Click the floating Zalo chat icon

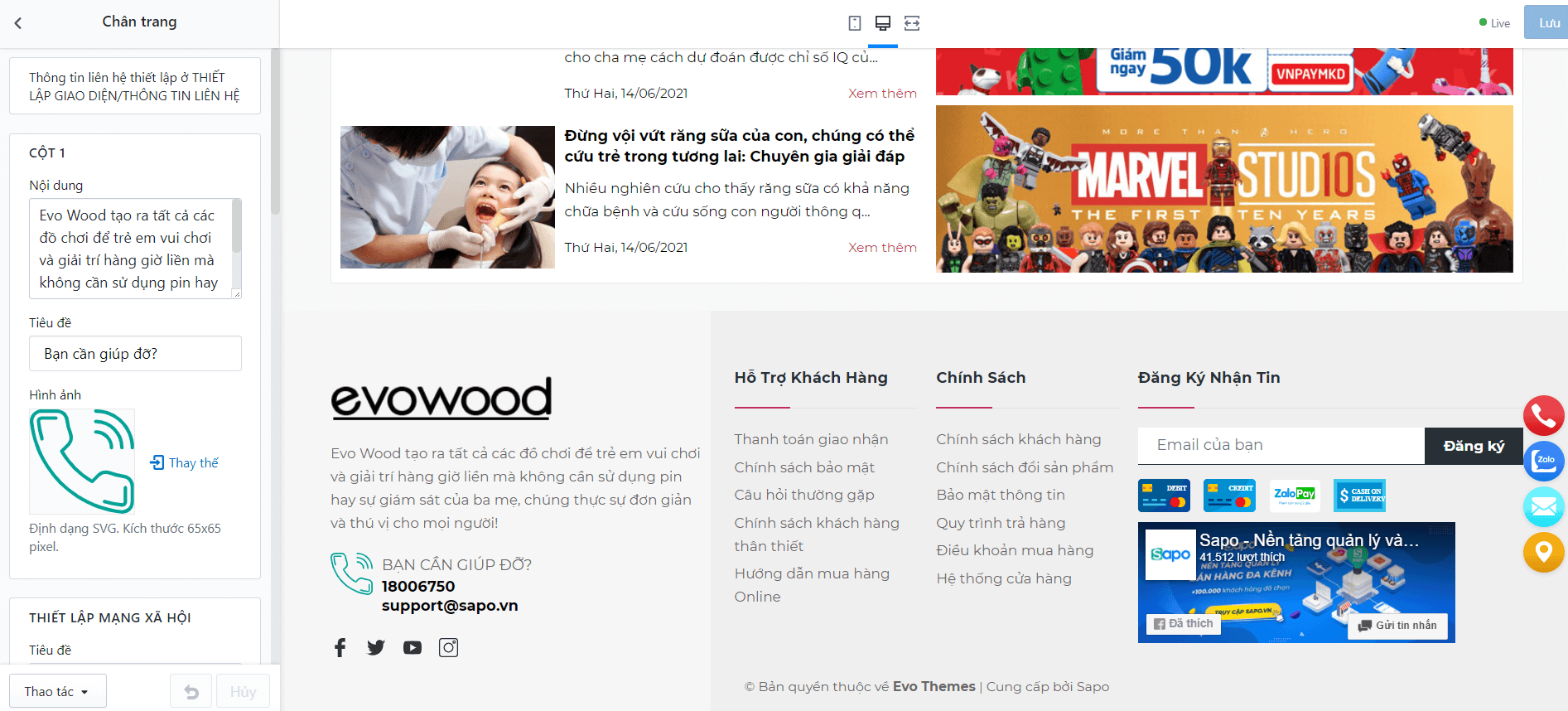click(x=1544, y=462)
